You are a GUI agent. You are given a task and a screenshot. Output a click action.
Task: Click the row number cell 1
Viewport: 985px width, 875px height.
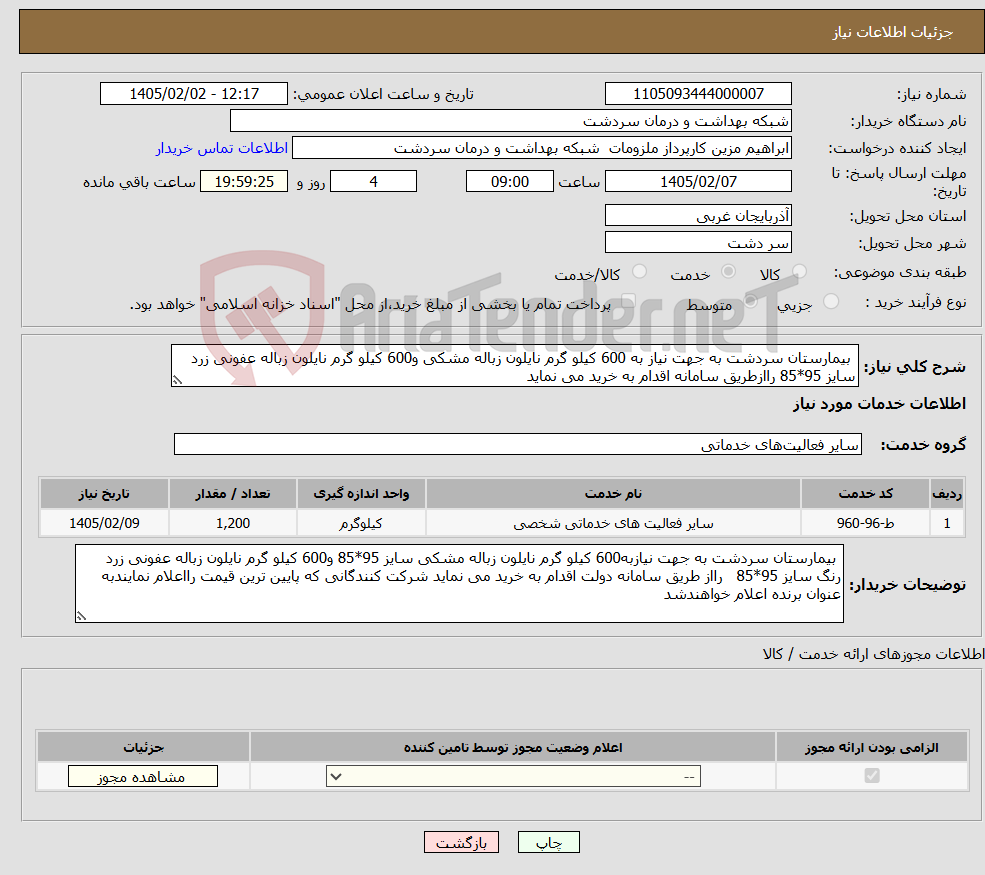[x=947, y=523]
